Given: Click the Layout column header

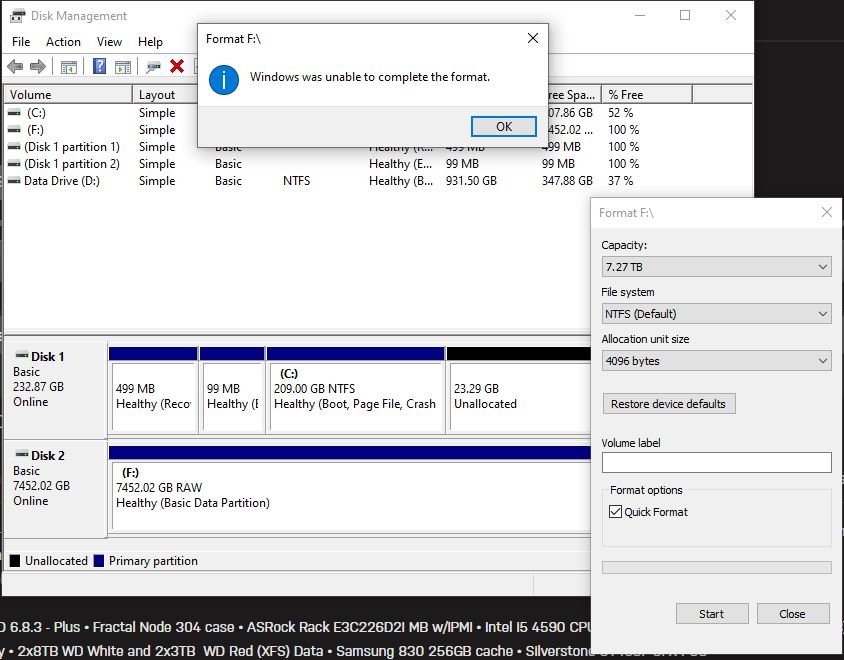Looking at the screenshot, I should tap(164, 95).
